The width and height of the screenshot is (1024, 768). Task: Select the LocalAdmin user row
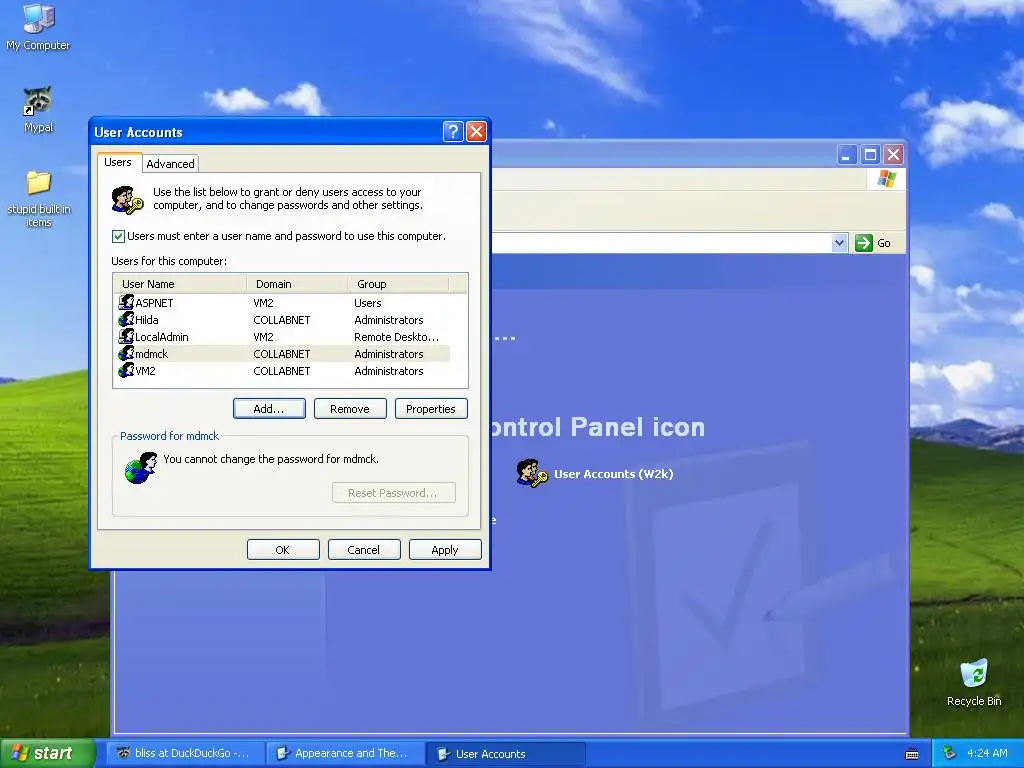(x=282, y=336)
